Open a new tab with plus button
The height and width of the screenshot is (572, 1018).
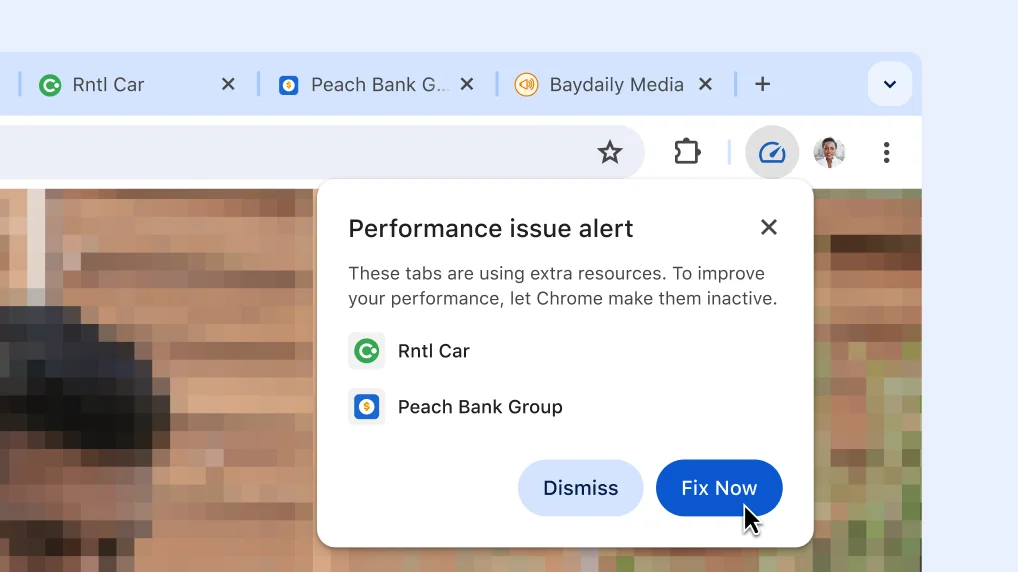[762, 85]
